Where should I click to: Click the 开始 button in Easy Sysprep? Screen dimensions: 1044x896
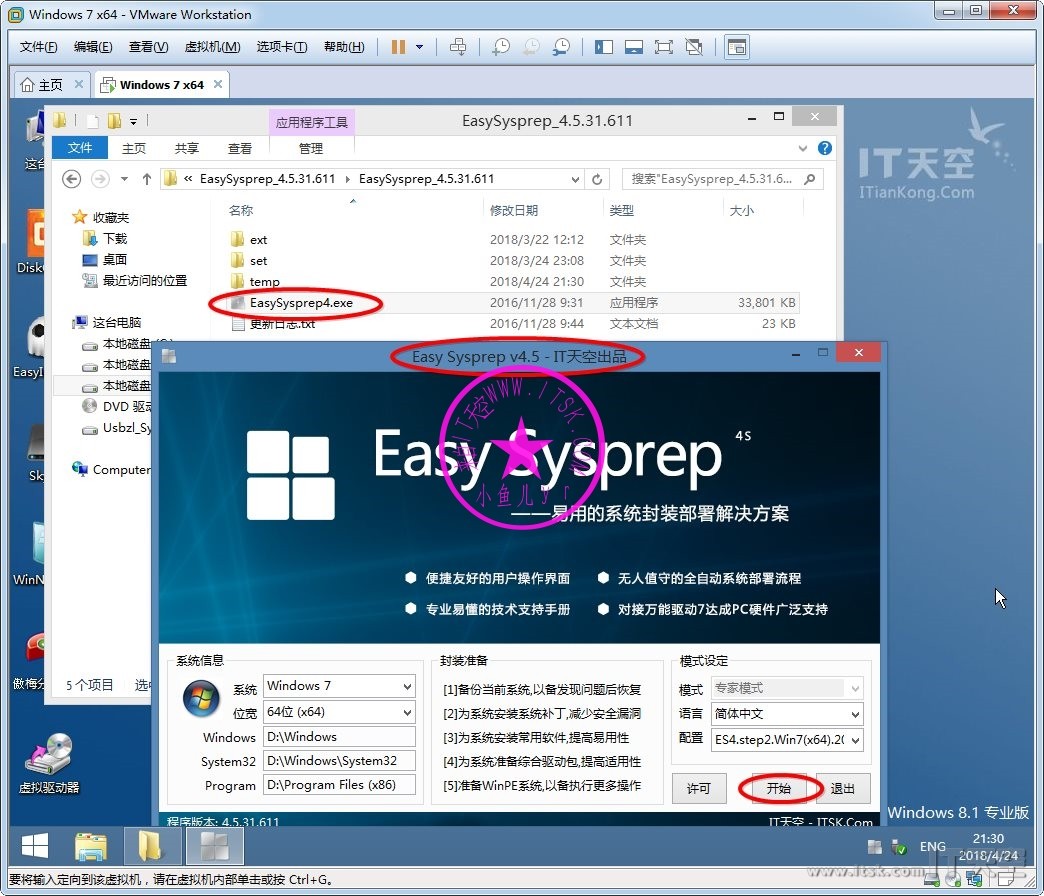[x=779, y=788]
